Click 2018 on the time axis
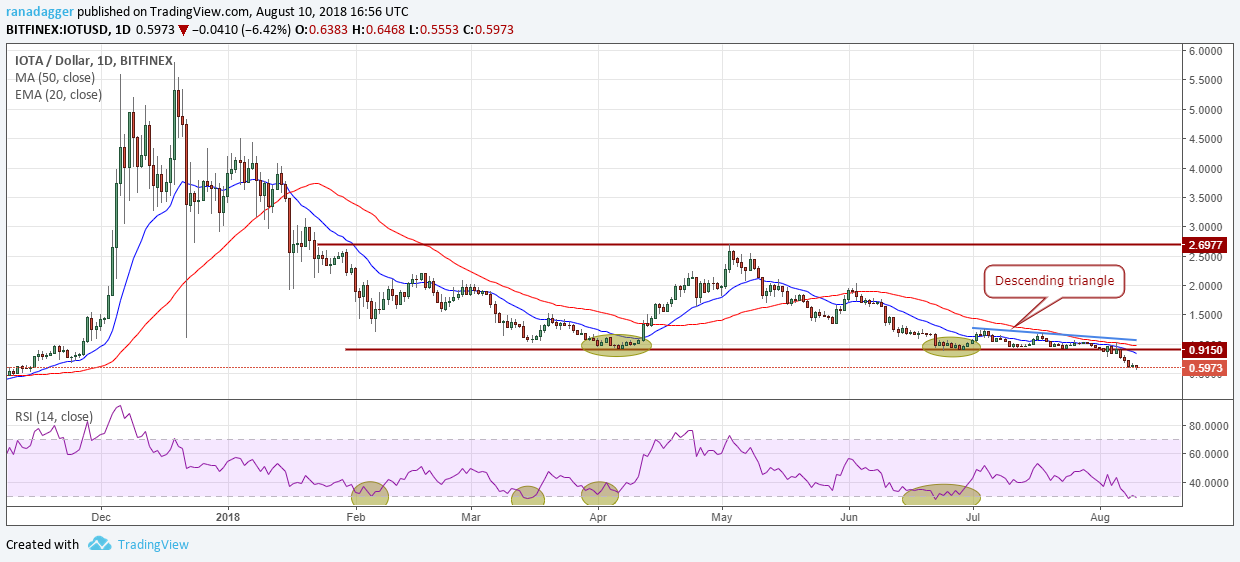1240x562 pixels. coord(230,518)
